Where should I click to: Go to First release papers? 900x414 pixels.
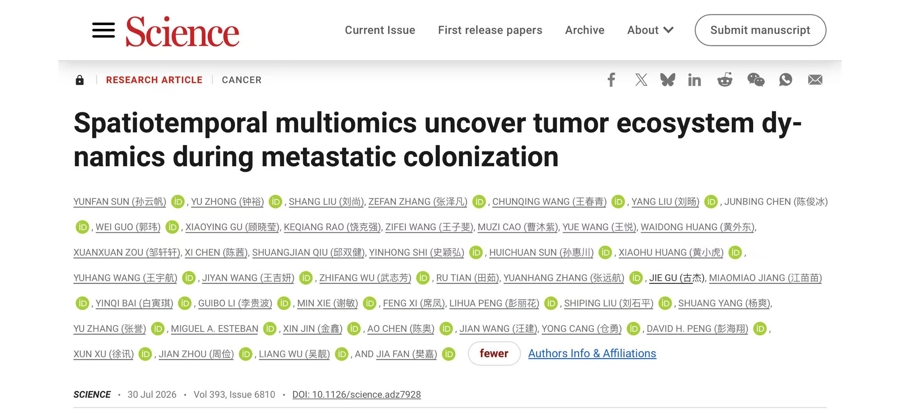pyautogui.click(x=490, y=30)
